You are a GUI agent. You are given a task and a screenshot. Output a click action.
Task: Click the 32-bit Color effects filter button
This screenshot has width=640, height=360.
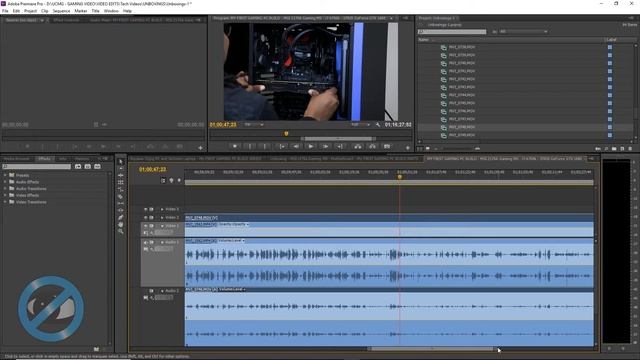pos(88,167)
